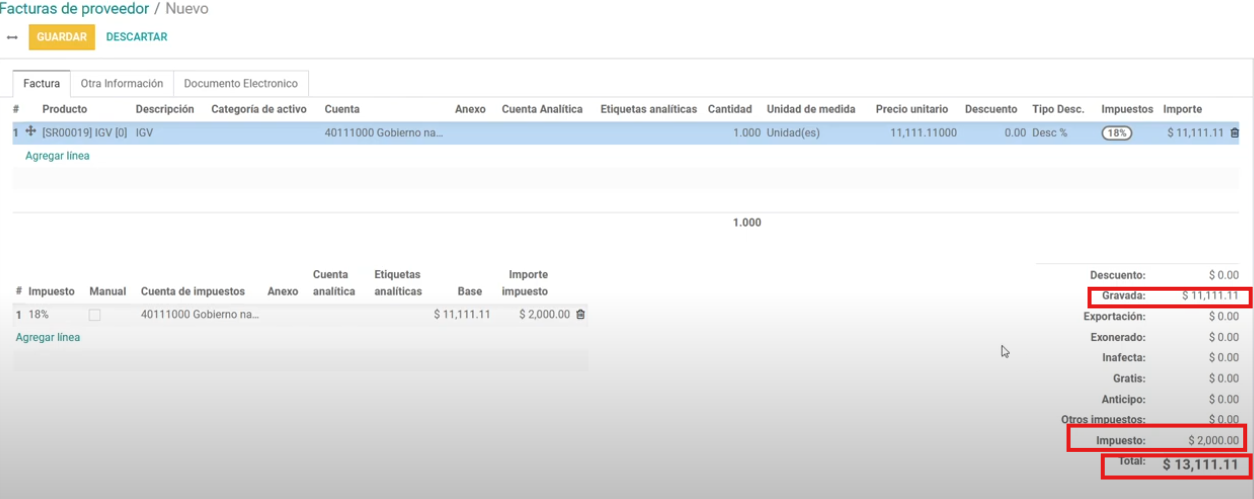The height and width of the screenshot is (499, 1254).
Task: Switch to the Factura tab
Action: 42,83
